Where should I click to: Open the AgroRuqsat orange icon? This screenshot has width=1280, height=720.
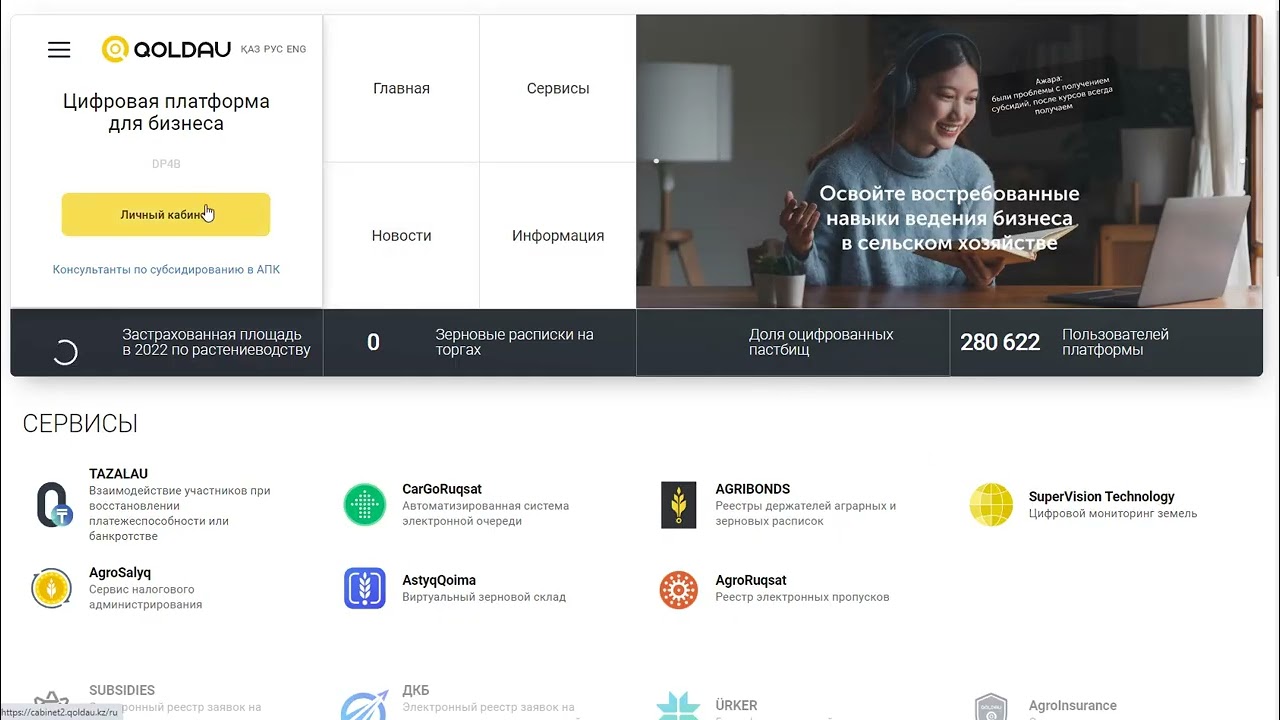(x=678, y=590)
